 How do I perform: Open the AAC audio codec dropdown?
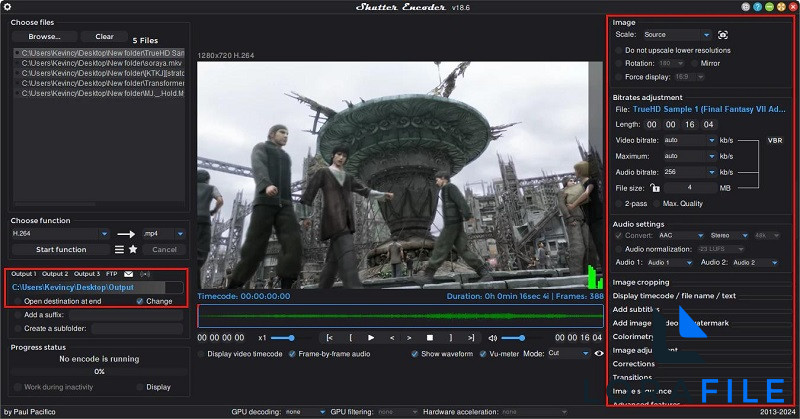coord(681,235)
